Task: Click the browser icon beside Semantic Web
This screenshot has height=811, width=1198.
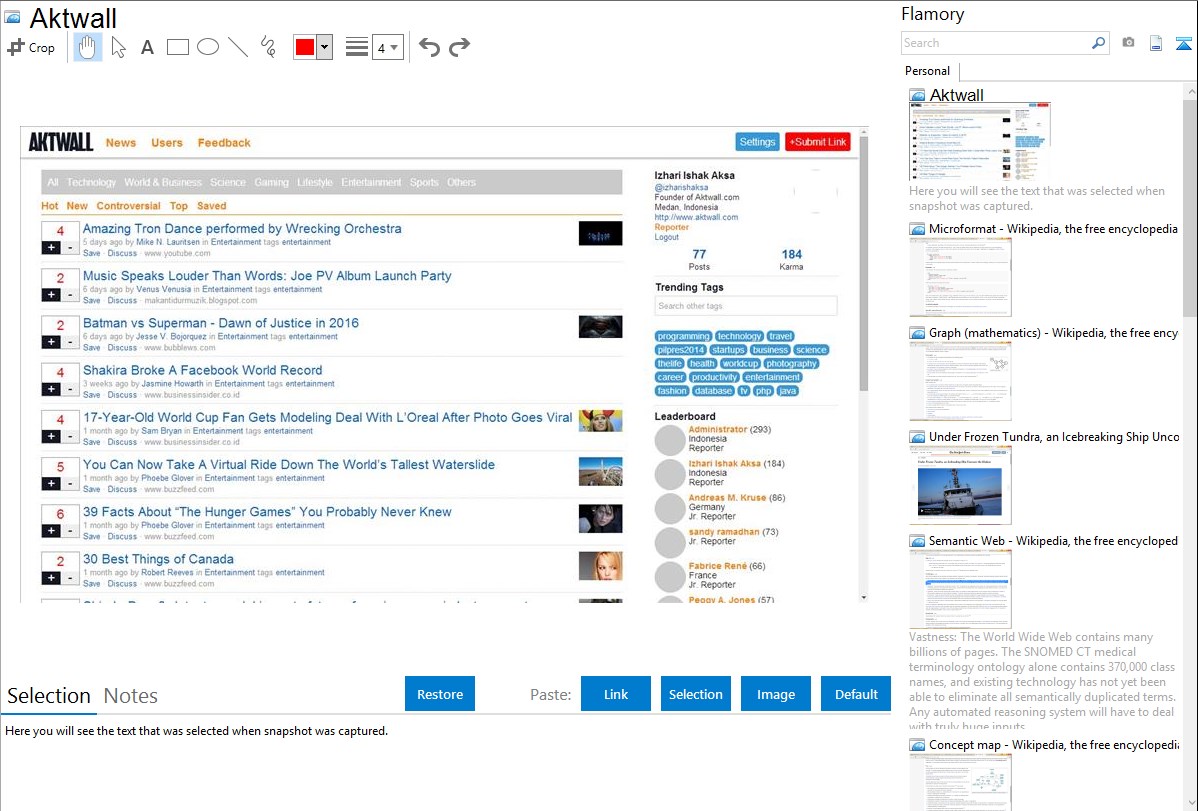Action: 917,541
